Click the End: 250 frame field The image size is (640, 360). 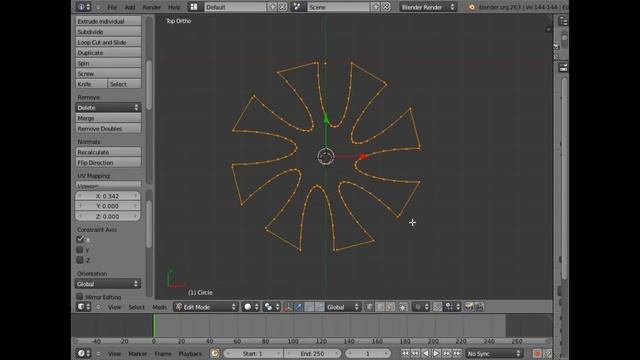click(x=312, y=353)
